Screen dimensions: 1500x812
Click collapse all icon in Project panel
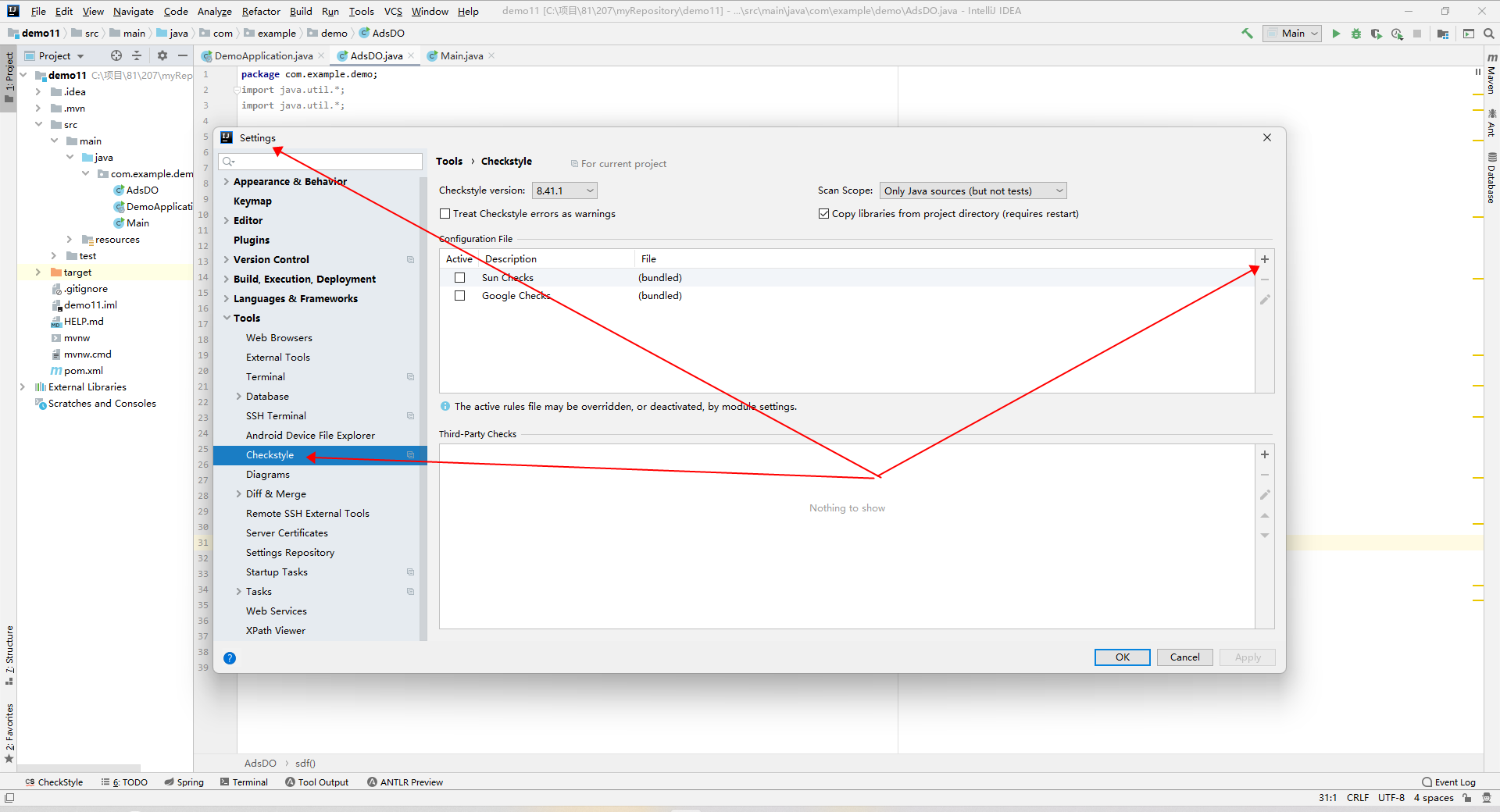coord(137,55)
